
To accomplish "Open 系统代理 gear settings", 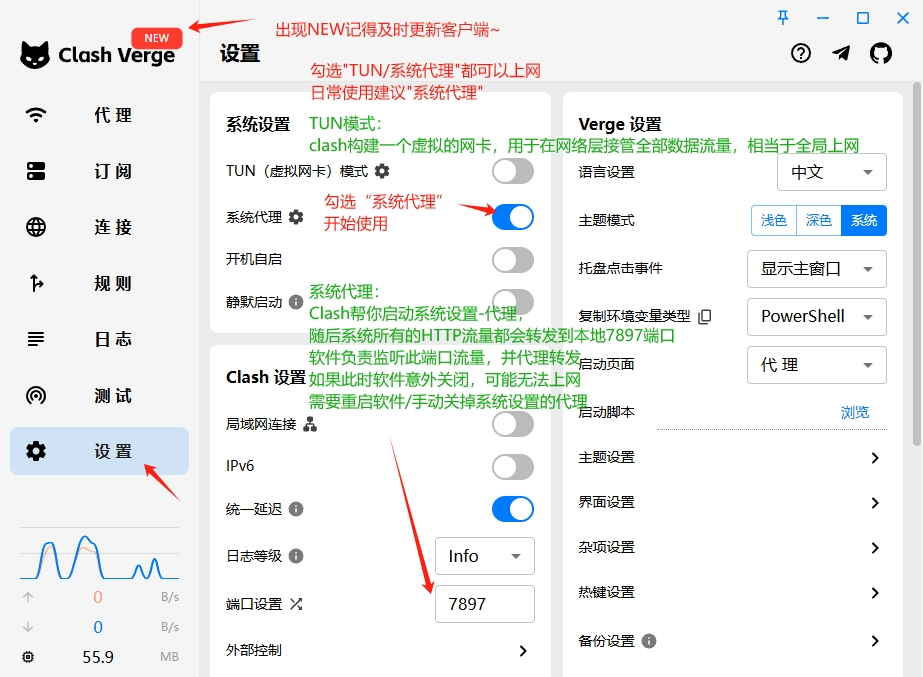I will coord(296,217).
